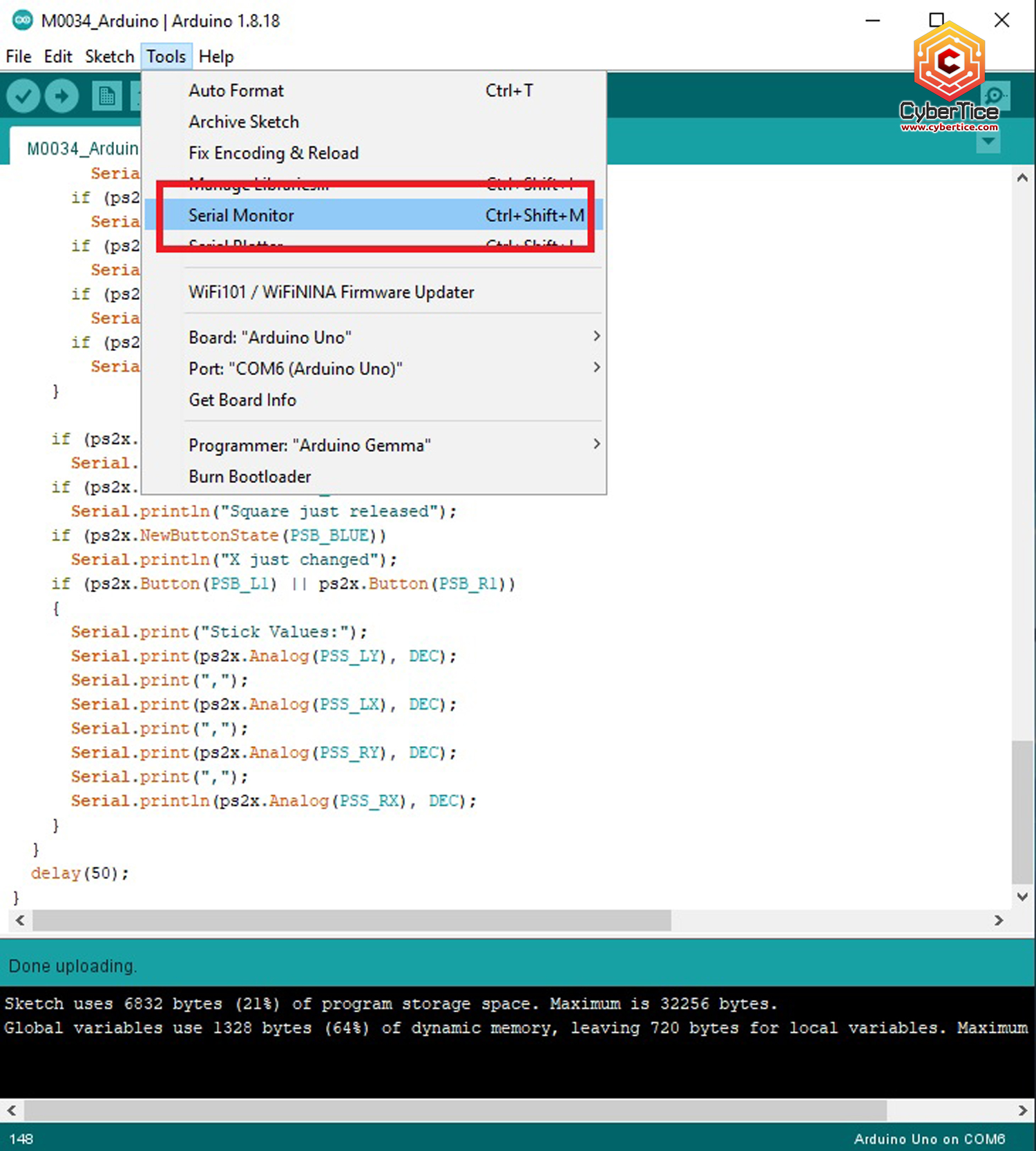The width and height of the screenshot is (1036, 1151).
Task: Click the Verify checkmark button
Action: 23,96
